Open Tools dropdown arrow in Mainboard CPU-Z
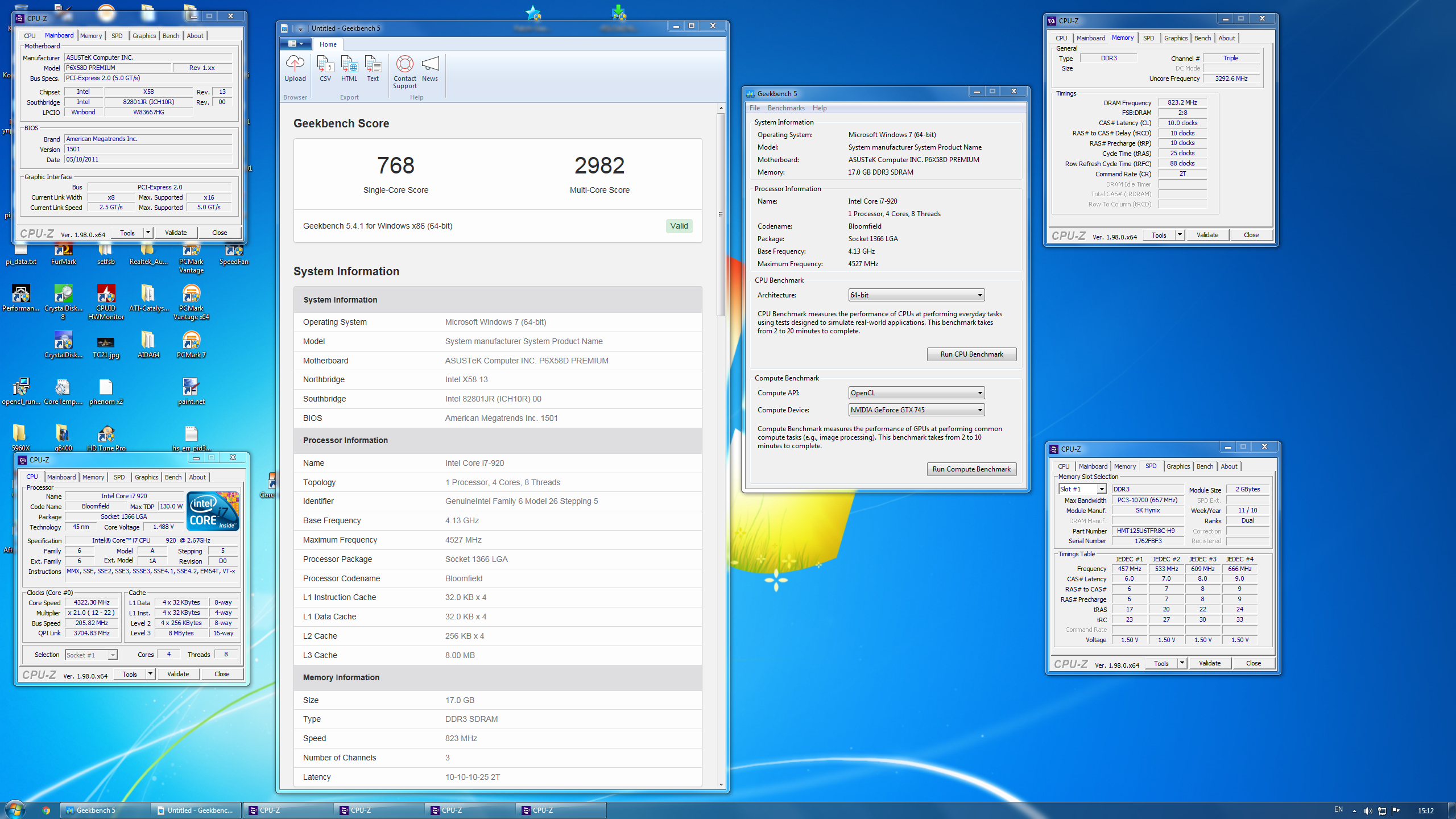Image resolution: width=1456 pixels, height=819 pixels. 148,233
